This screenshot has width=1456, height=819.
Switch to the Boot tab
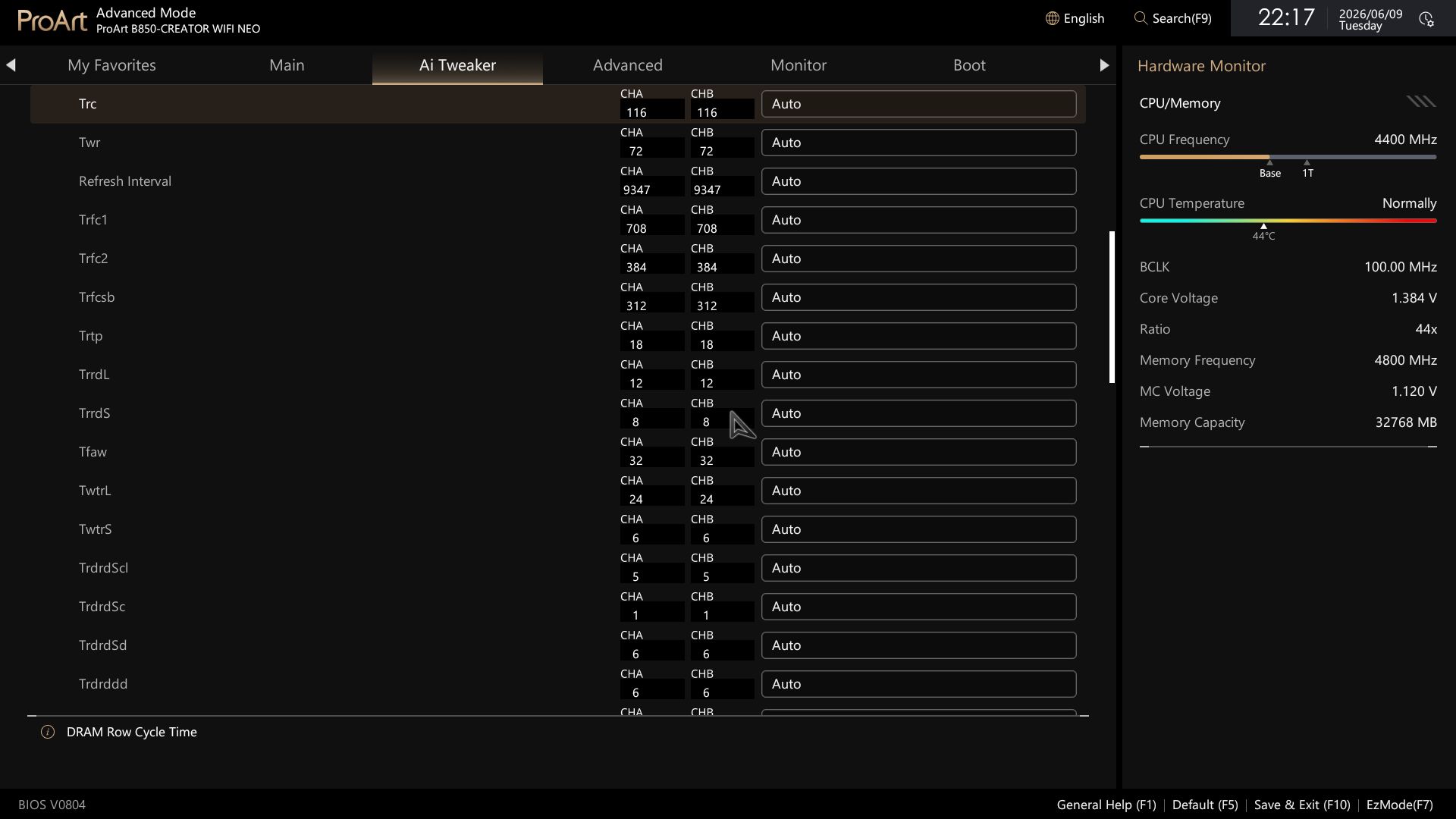point(969,65)
